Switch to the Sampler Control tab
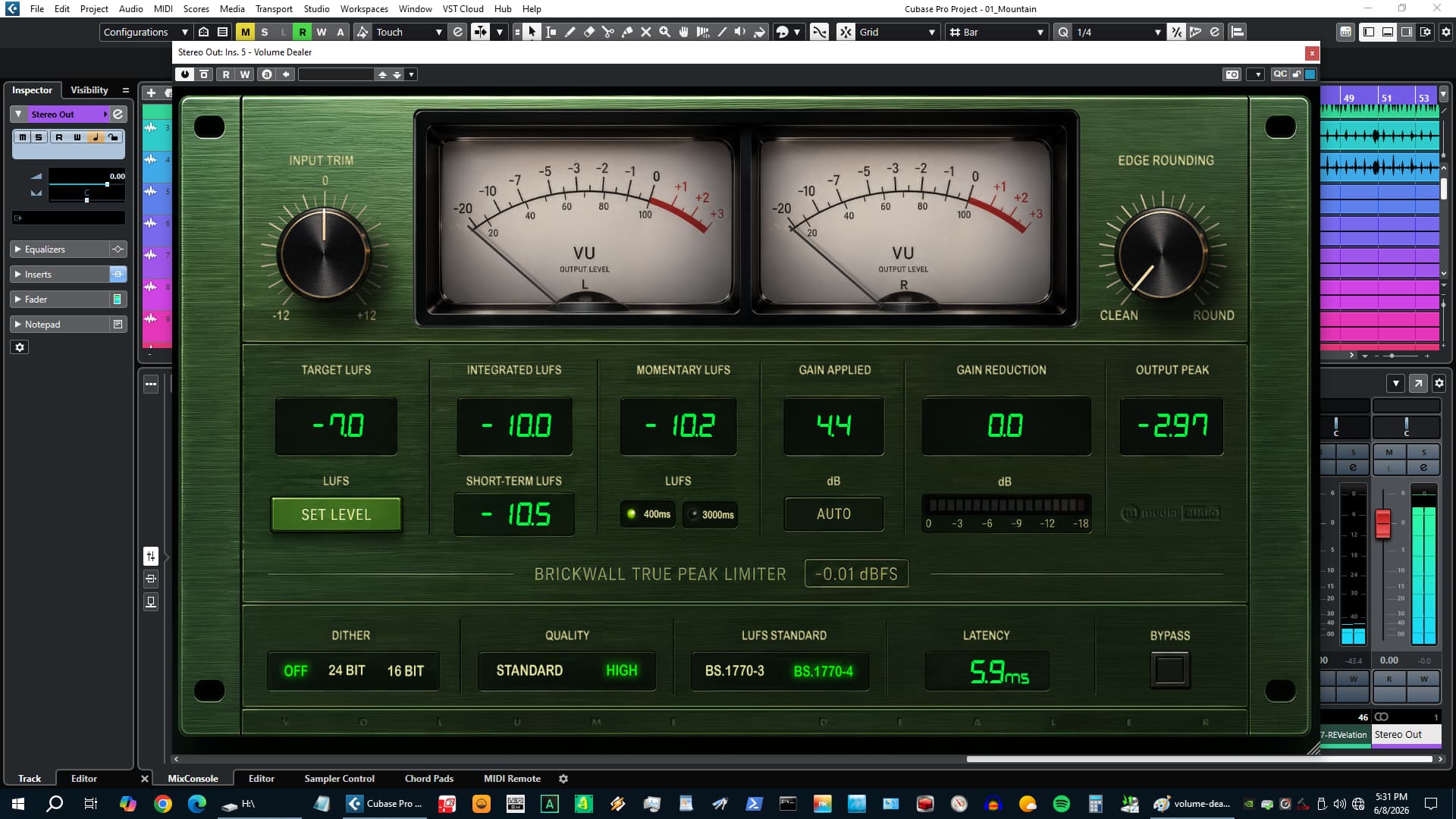1456x819 pixels. 339,779
